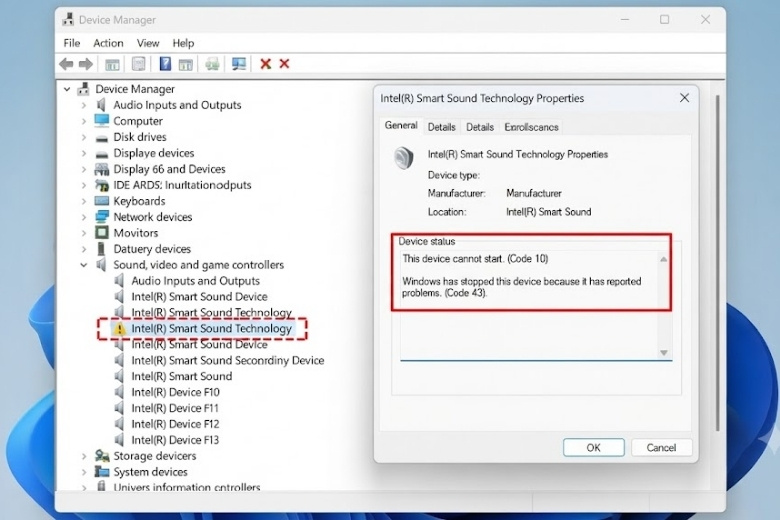Click Cancel in the Properties dialog
780x520 pixels.
pyautogui.click(x=661, y=447)
